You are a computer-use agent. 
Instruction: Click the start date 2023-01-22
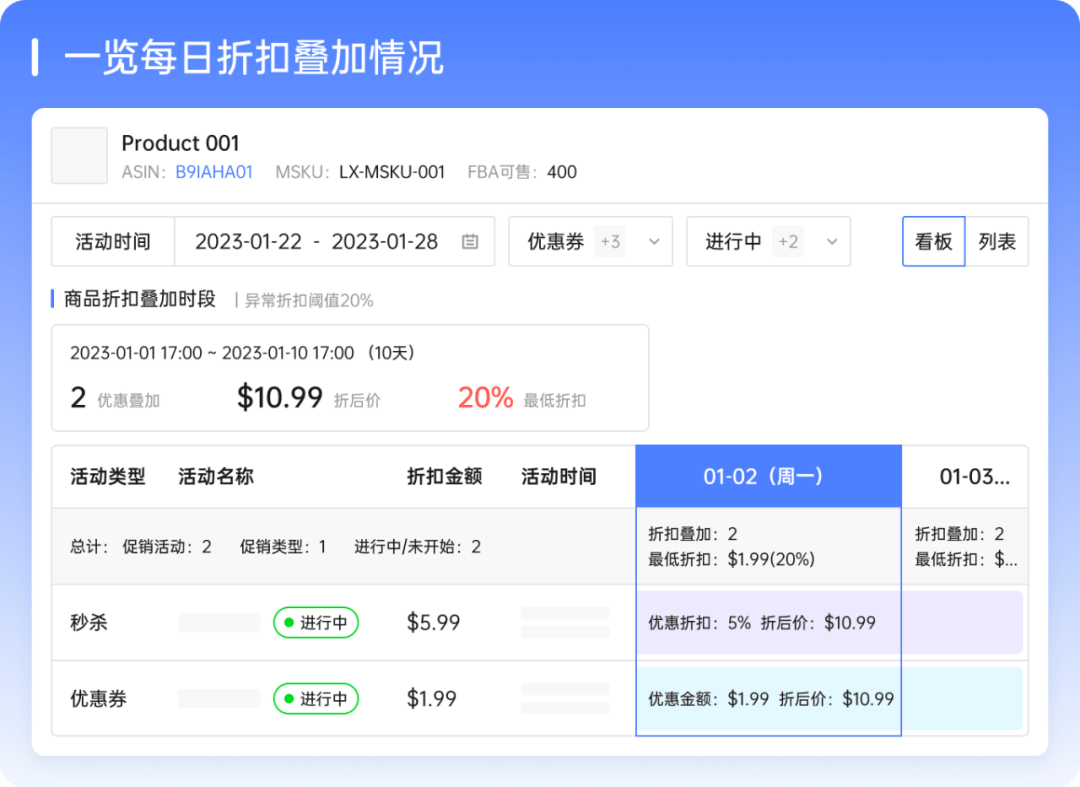[x=248, y=242]
